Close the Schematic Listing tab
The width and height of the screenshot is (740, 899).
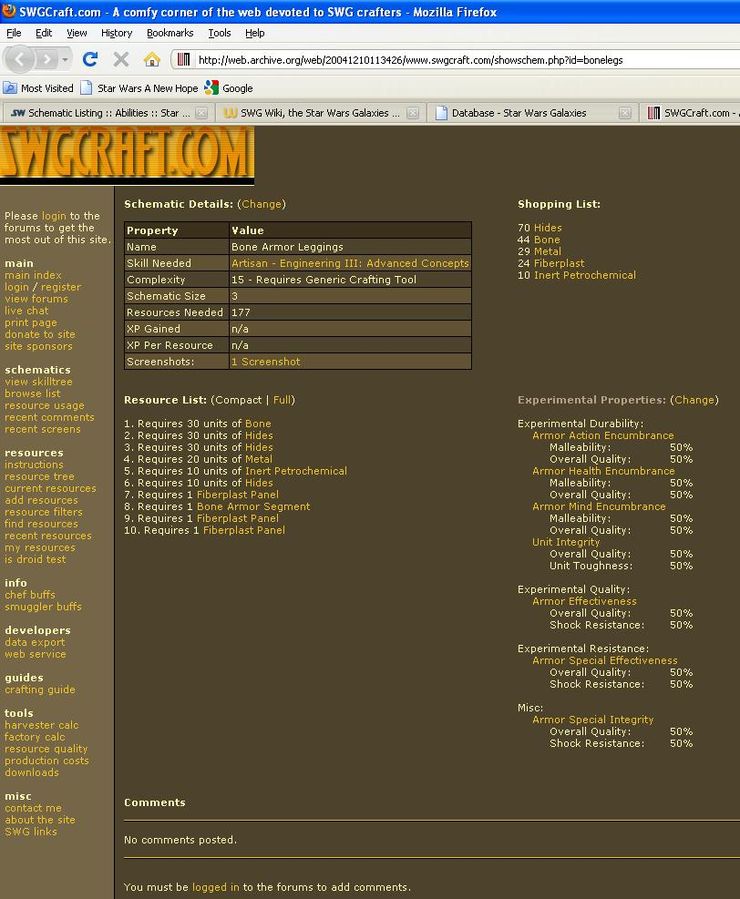201,113
